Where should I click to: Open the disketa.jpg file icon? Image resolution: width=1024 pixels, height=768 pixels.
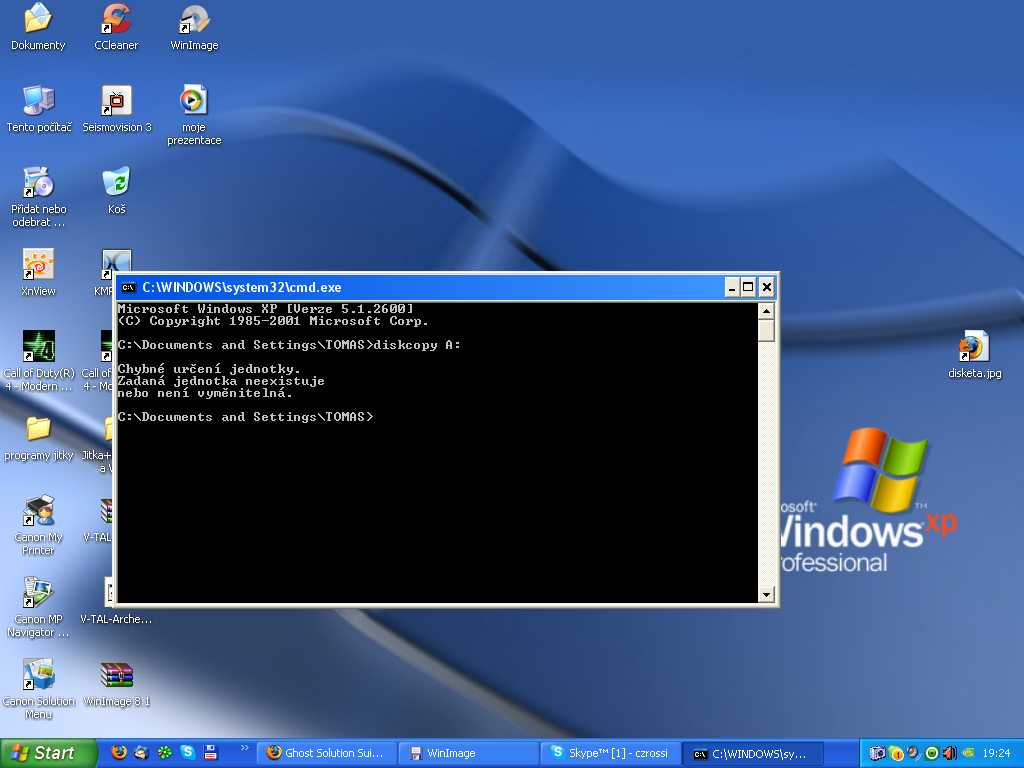point(974,348)
